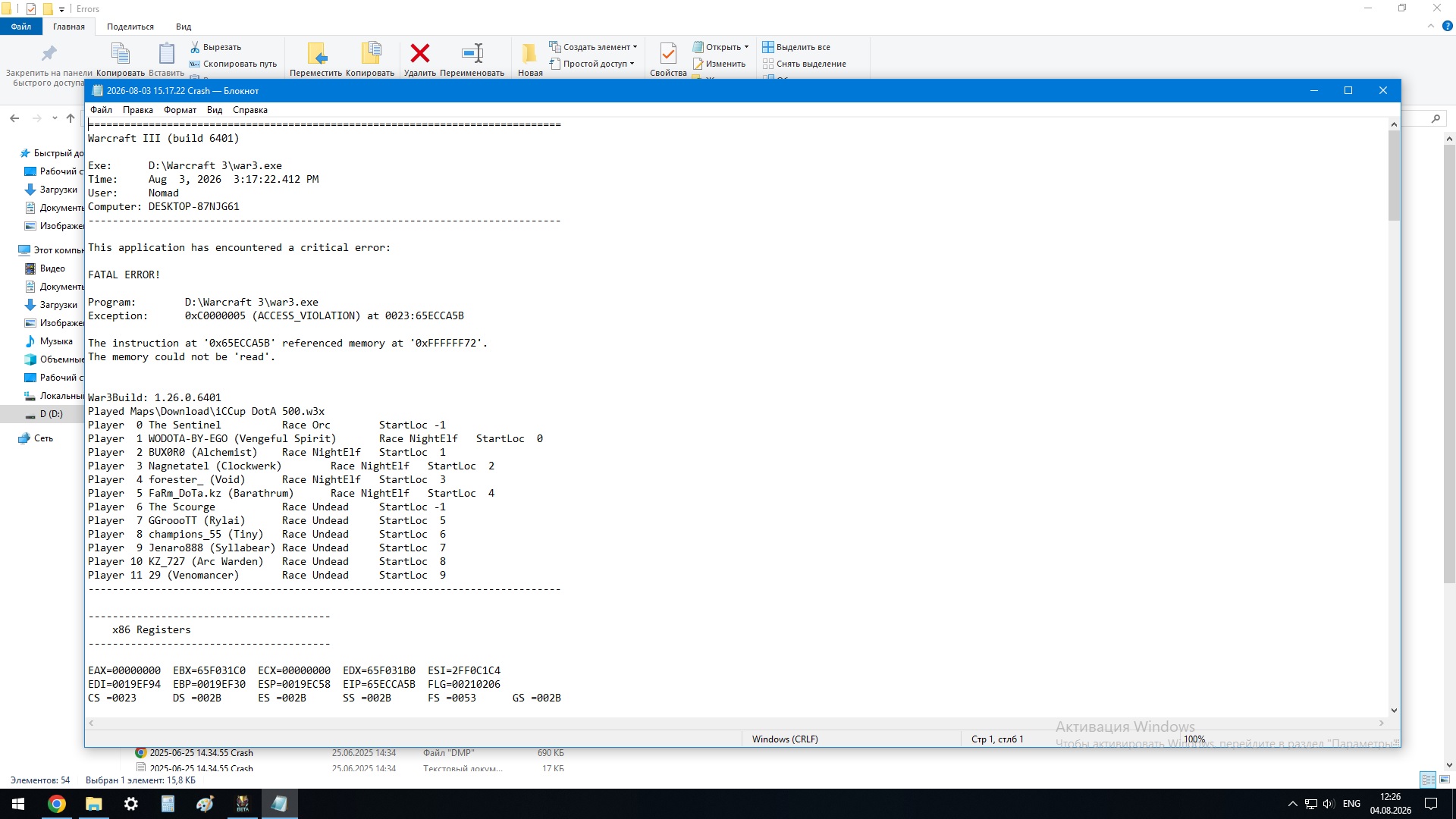Expand the Easy access (Простой доступ) dropdown
Viewport: 1456px width, 819px height.
click(x=632, y=64)
